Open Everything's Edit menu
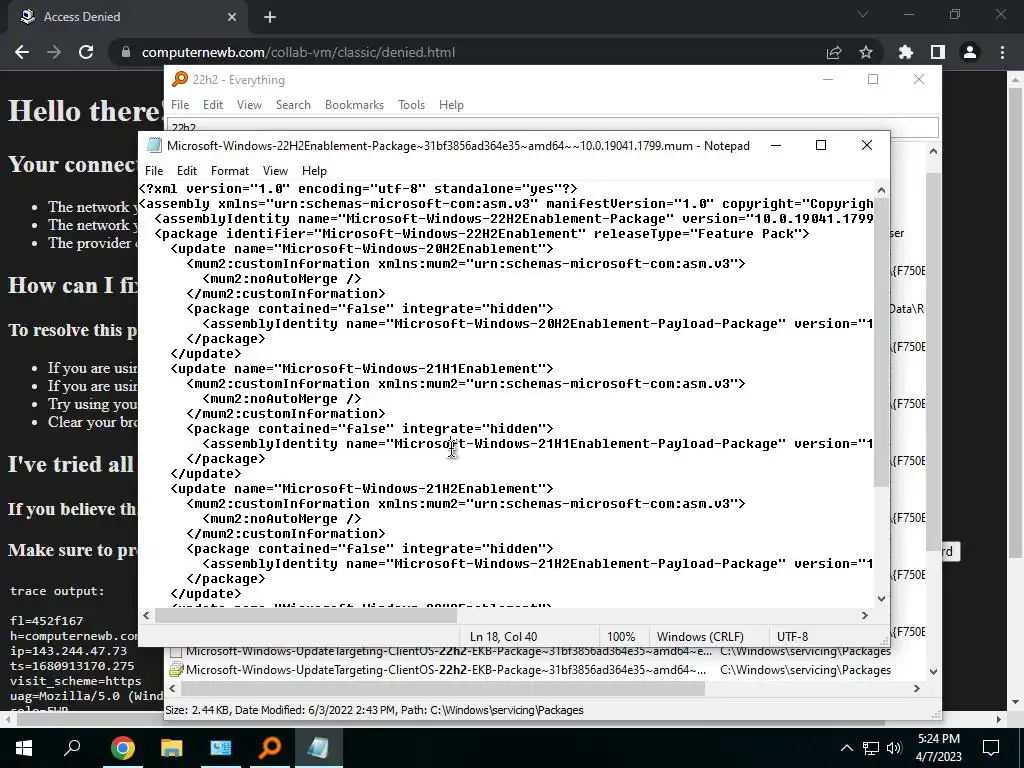 click(213, 104)
